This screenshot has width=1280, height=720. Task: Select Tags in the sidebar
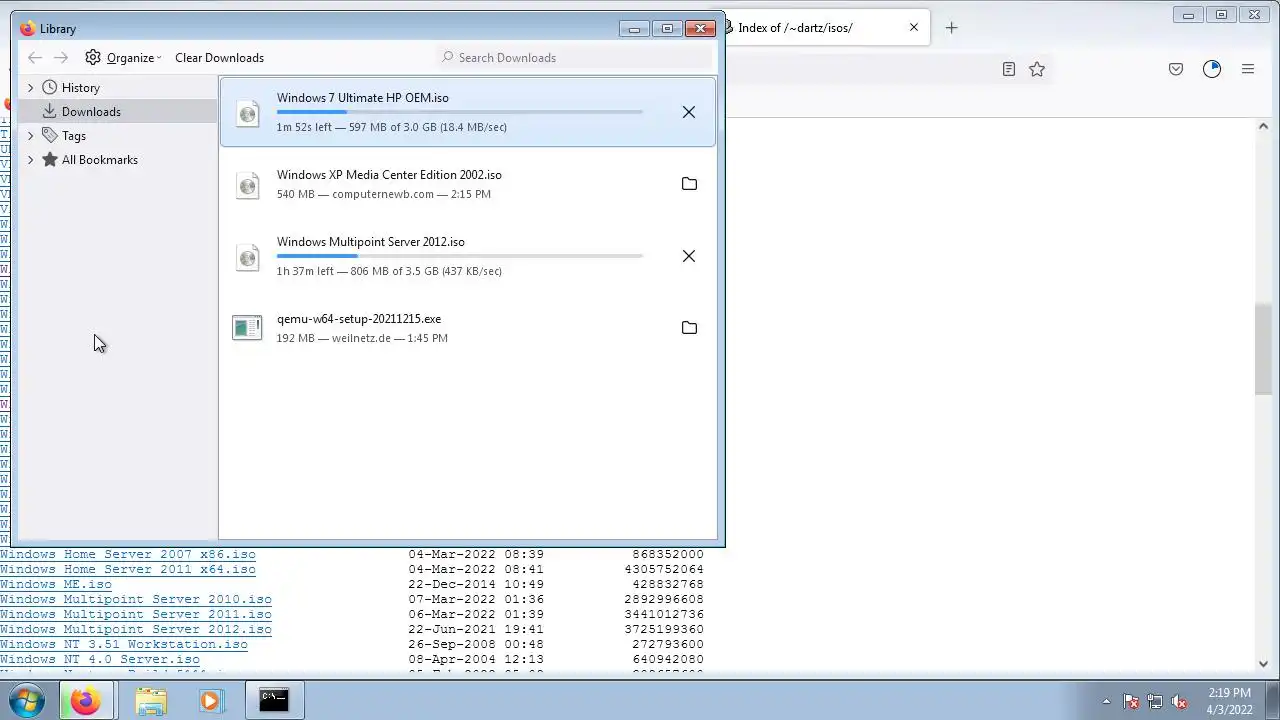click(x=73, y=136)
